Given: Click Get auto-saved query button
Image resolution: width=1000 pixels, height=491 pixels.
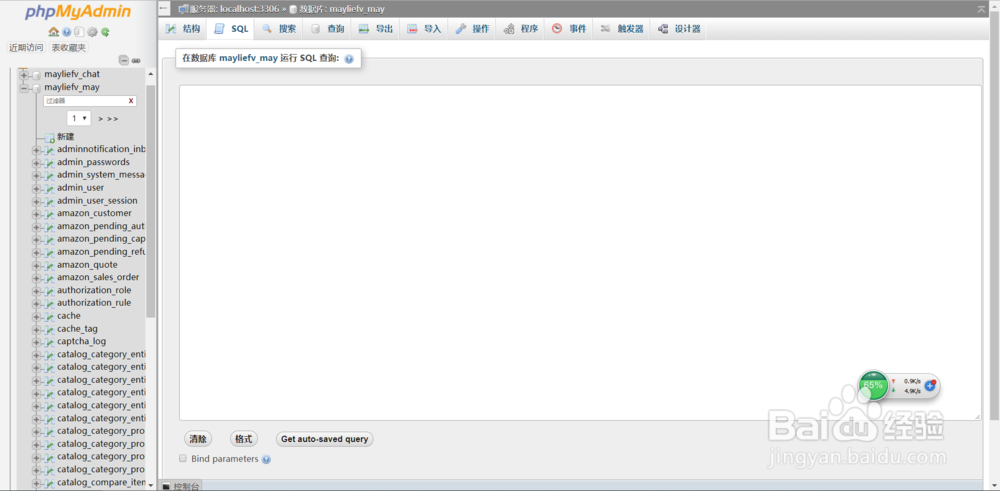Looking at the screenshot, I should 325,439.
